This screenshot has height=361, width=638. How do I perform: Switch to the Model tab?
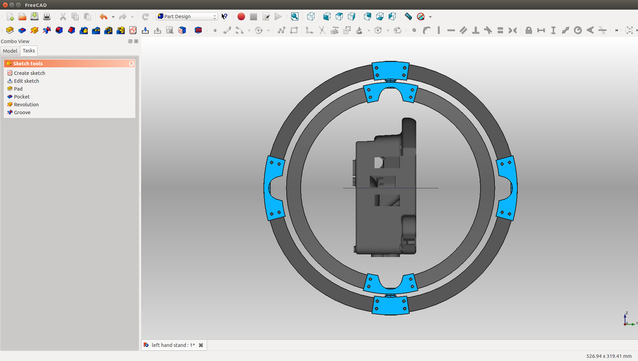coord(10,51)
